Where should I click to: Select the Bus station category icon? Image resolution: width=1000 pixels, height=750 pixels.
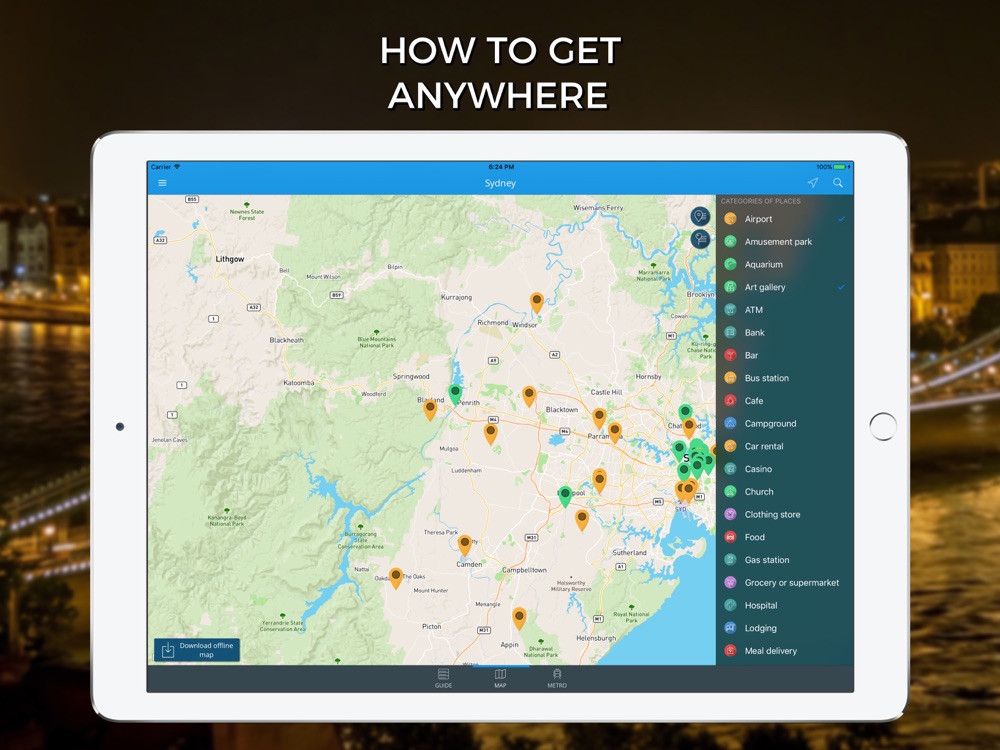(731, 378)
